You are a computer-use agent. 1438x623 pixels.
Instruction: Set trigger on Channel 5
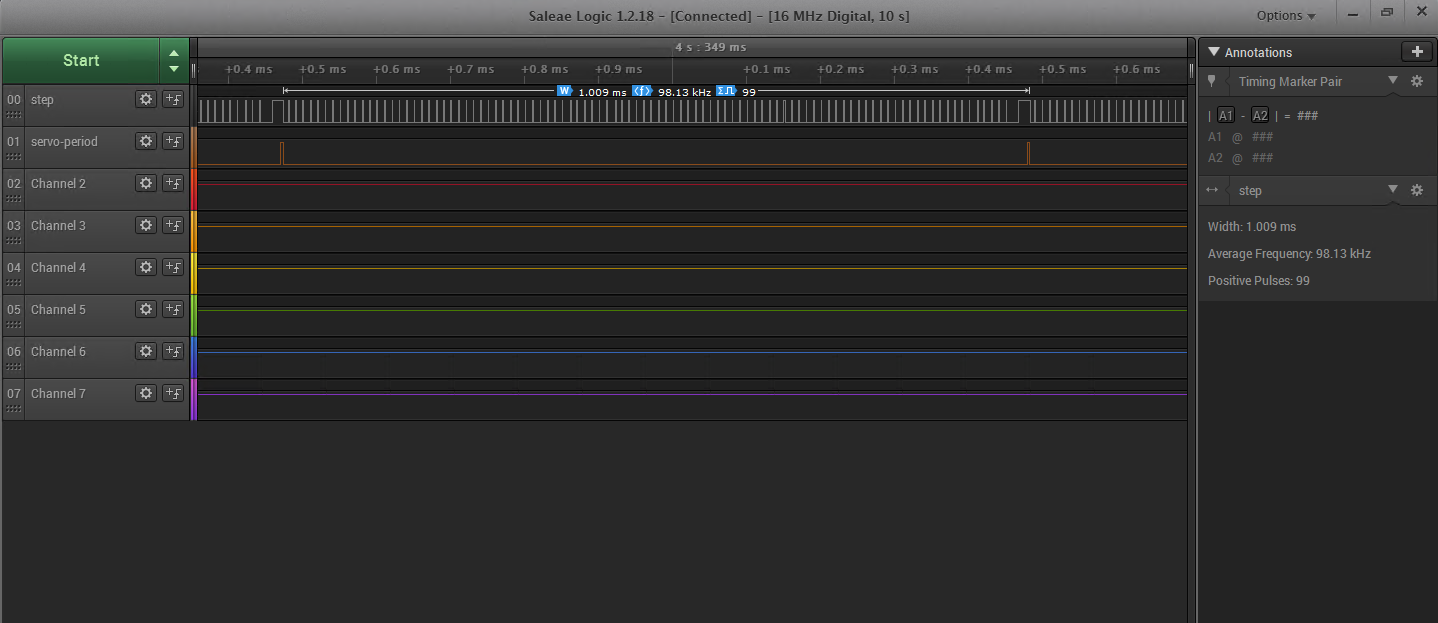173,309
